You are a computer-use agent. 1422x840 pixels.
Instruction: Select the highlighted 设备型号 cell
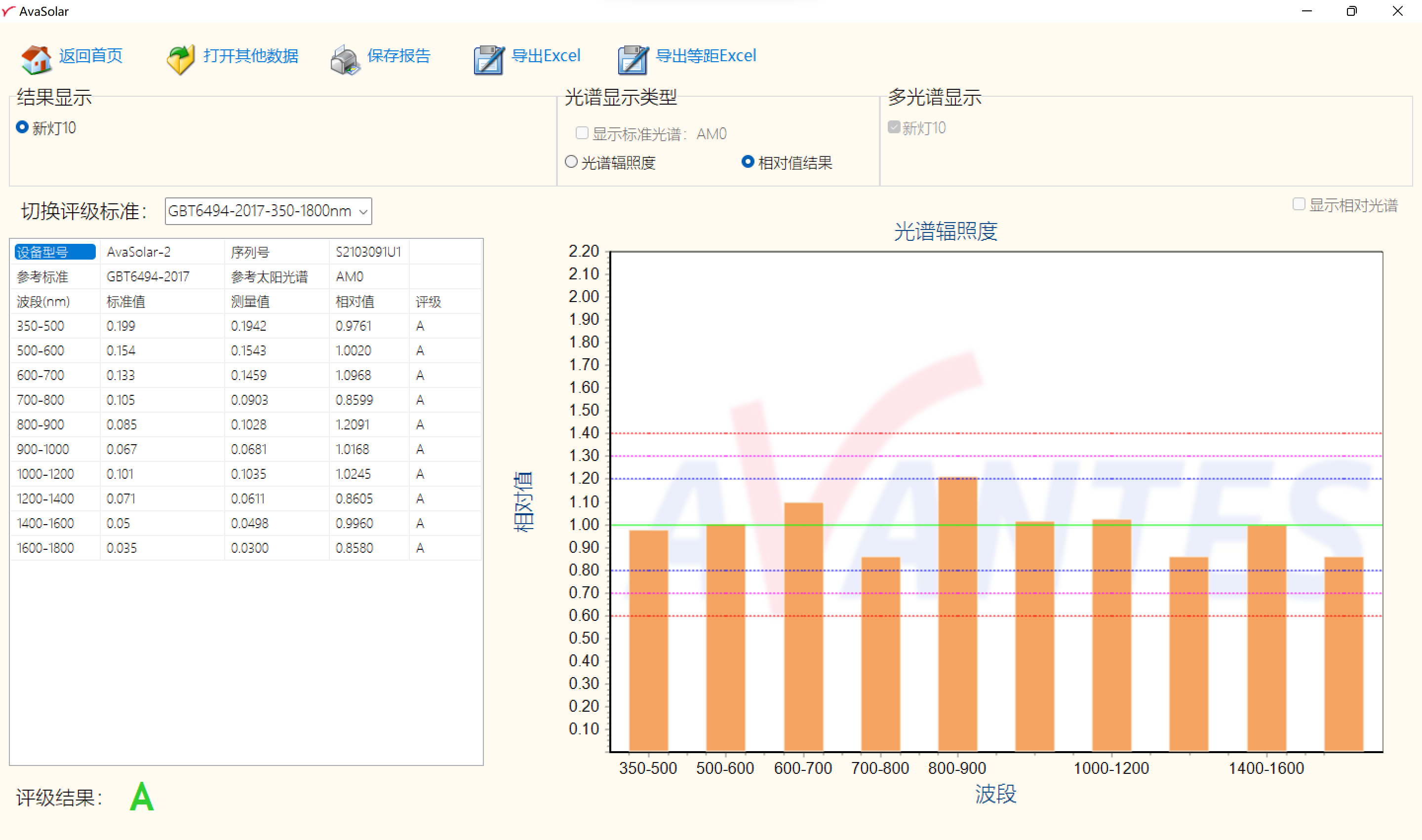click(55, 252)
